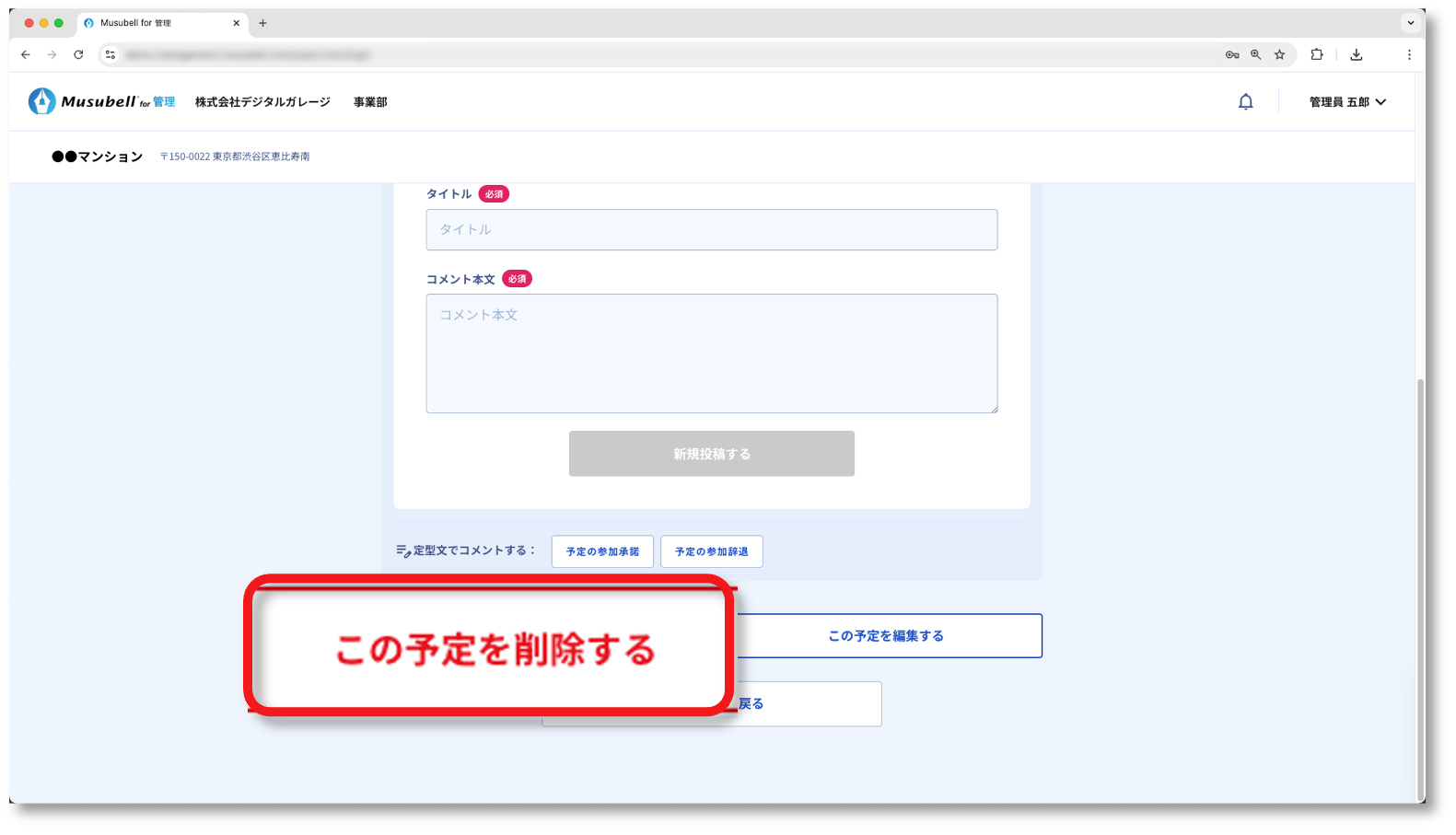Viewport: 1456px width, 835px height.
Task: Open the tab search dropdown arrow
Action: click(x=1410, y=23)
